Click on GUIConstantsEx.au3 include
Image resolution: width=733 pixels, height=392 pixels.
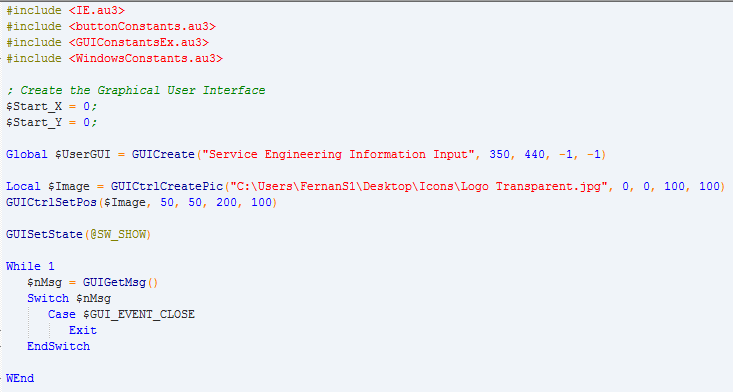[139, 42]
